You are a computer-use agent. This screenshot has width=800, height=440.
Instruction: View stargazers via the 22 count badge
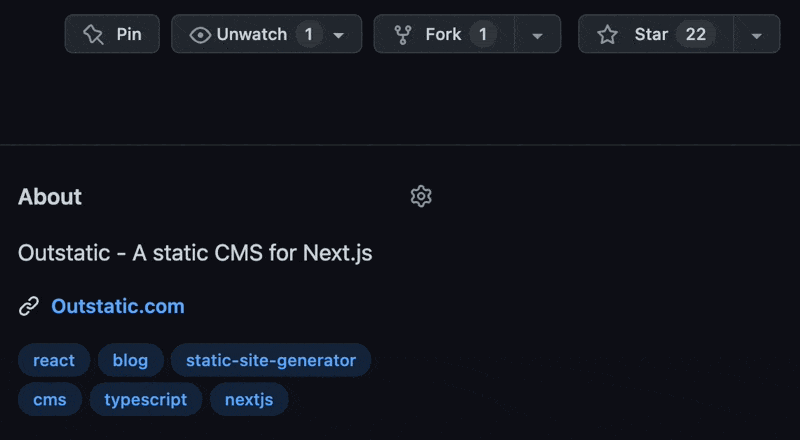[x=695, y=34]
